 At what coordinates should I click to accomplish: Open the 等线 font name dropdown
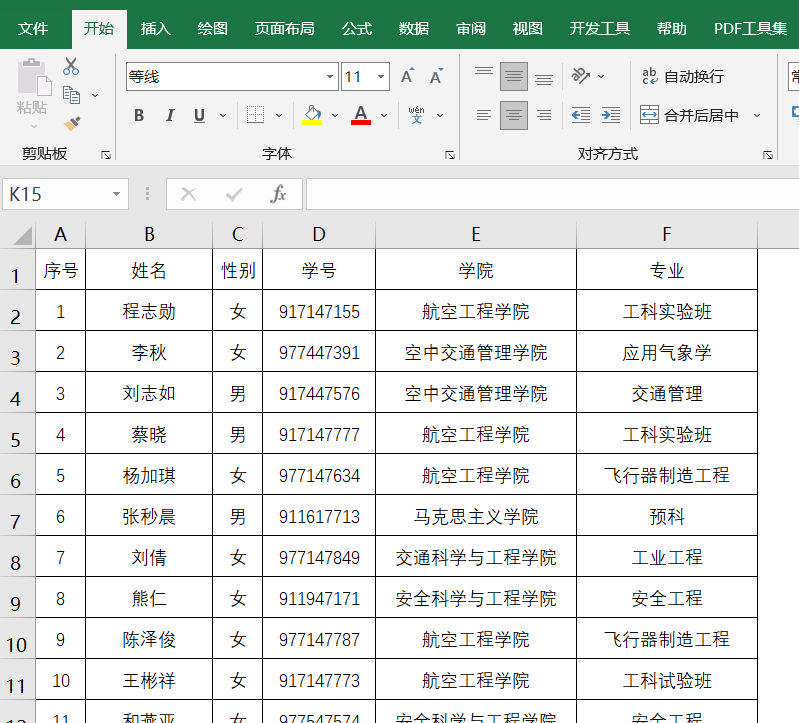330,76
